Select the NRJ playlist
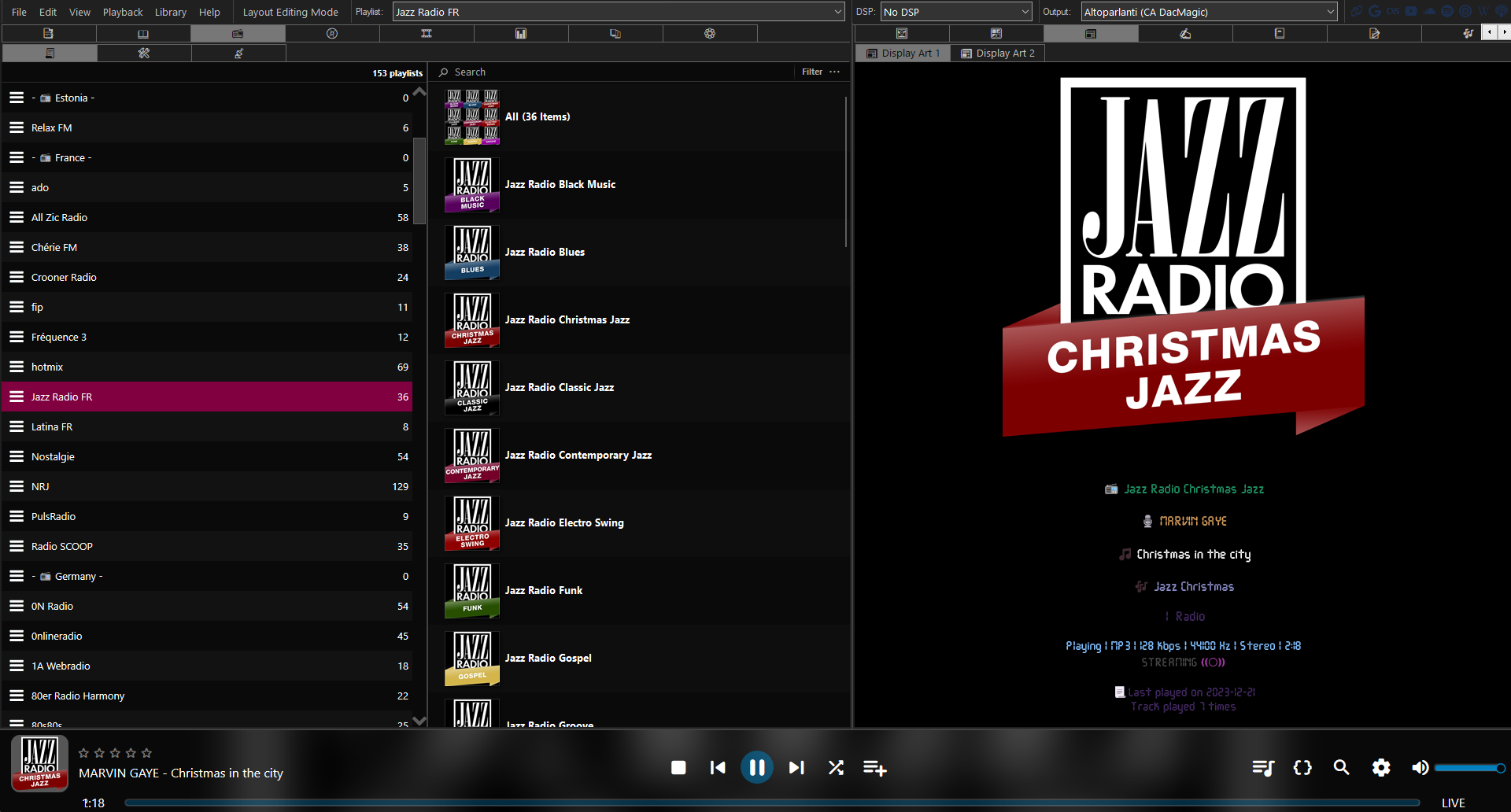 (x=207, y=486)
